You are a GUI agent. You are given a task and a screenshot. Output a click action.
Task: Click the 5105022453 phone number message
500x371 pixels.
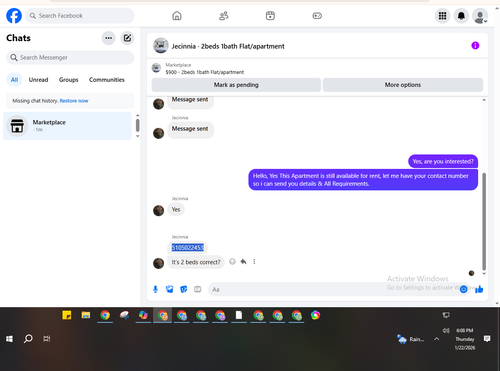click(187, 247)
